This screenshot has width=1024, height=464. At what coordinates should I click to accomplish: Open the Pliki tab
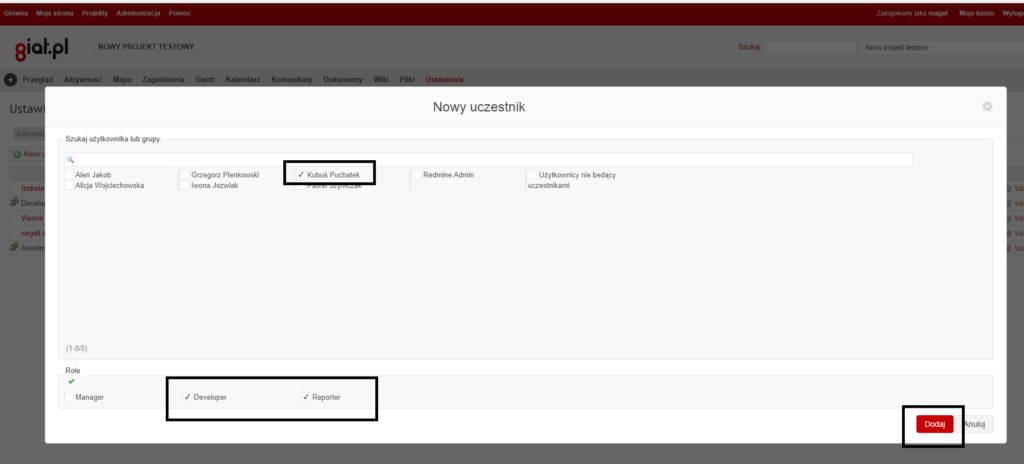pos(408,80)
